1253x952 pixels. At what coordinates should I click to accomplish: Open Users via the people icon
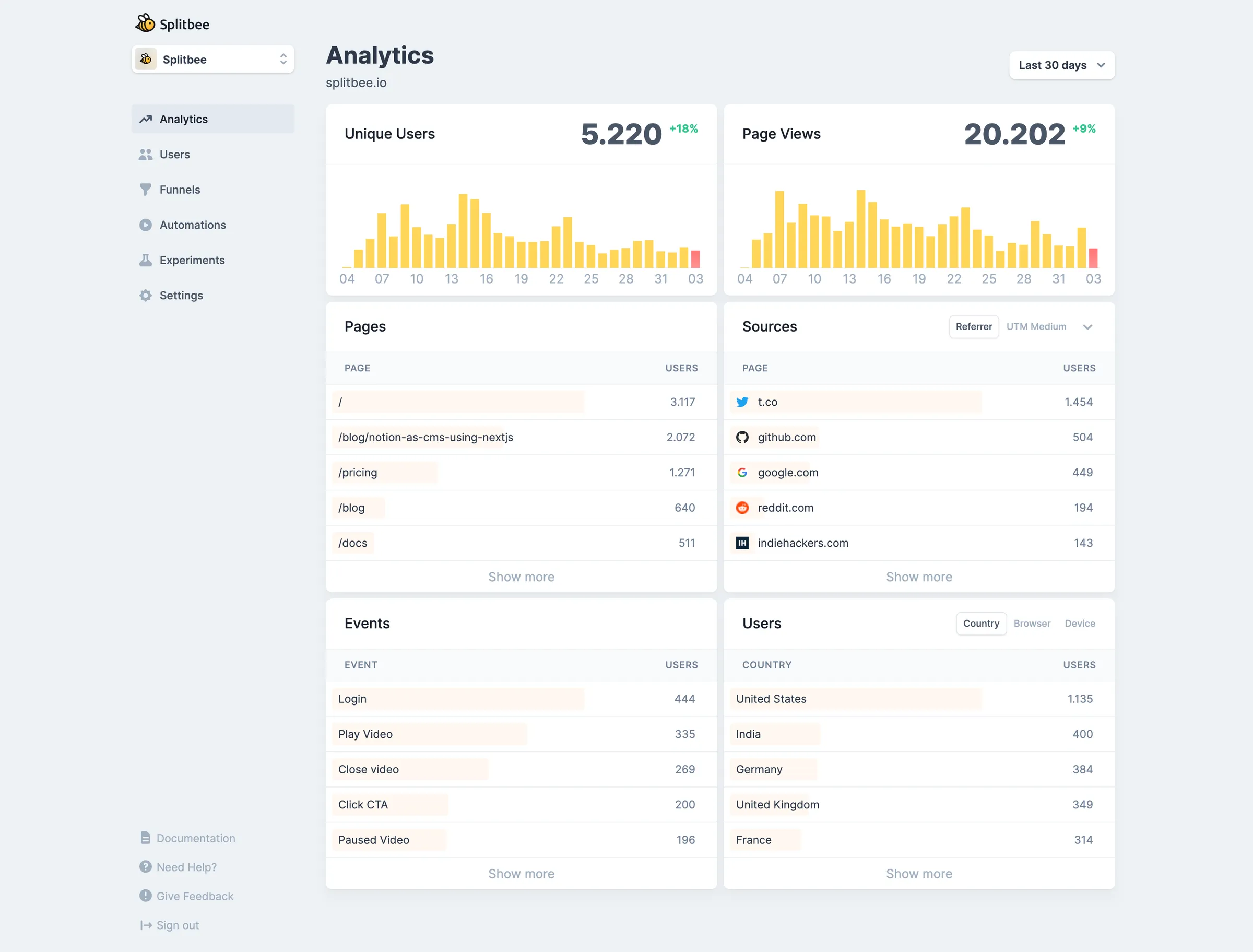(146, 154)
